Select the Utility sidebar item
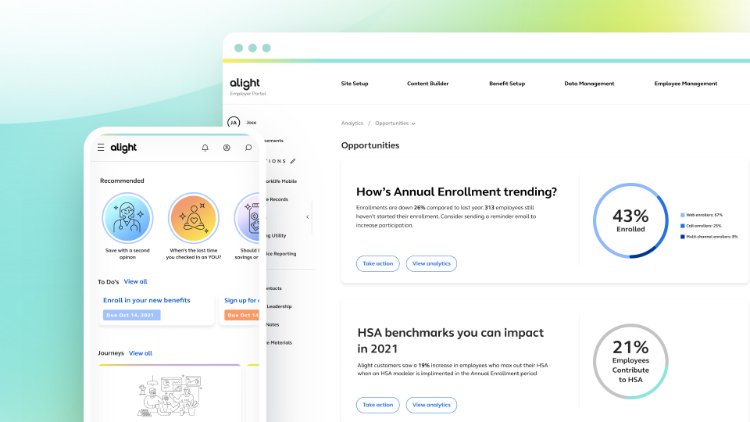 pos(276,235)
